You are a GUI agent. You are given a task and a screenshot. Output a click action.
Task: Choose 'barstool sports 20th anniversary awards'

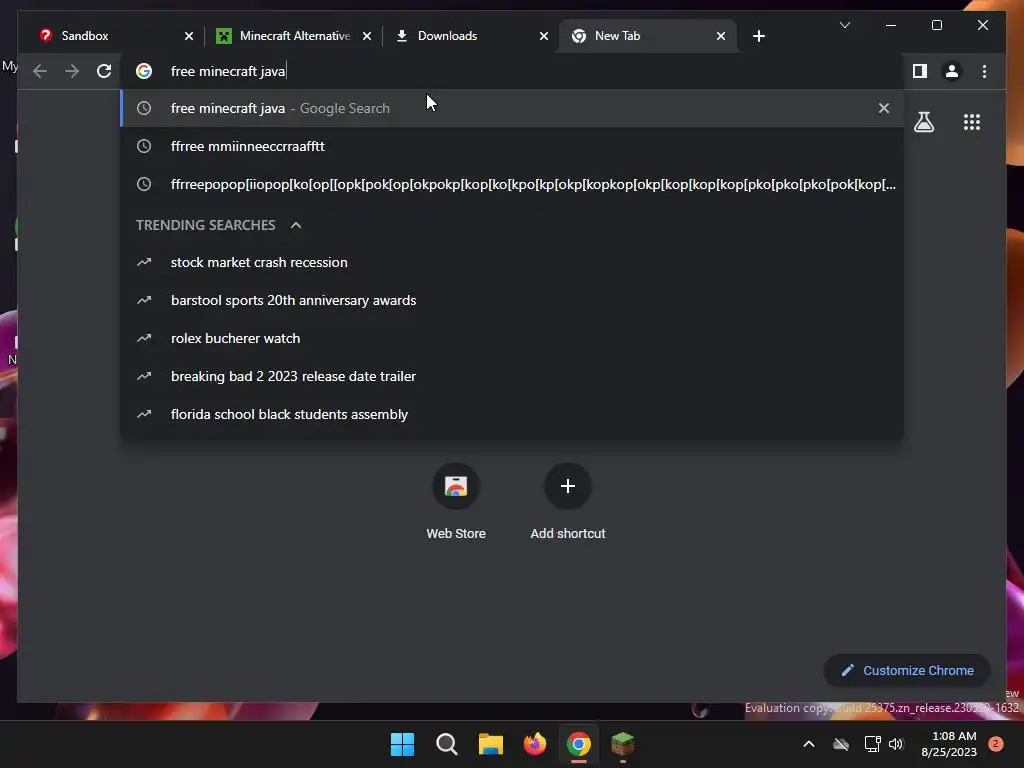coord(512,300)
